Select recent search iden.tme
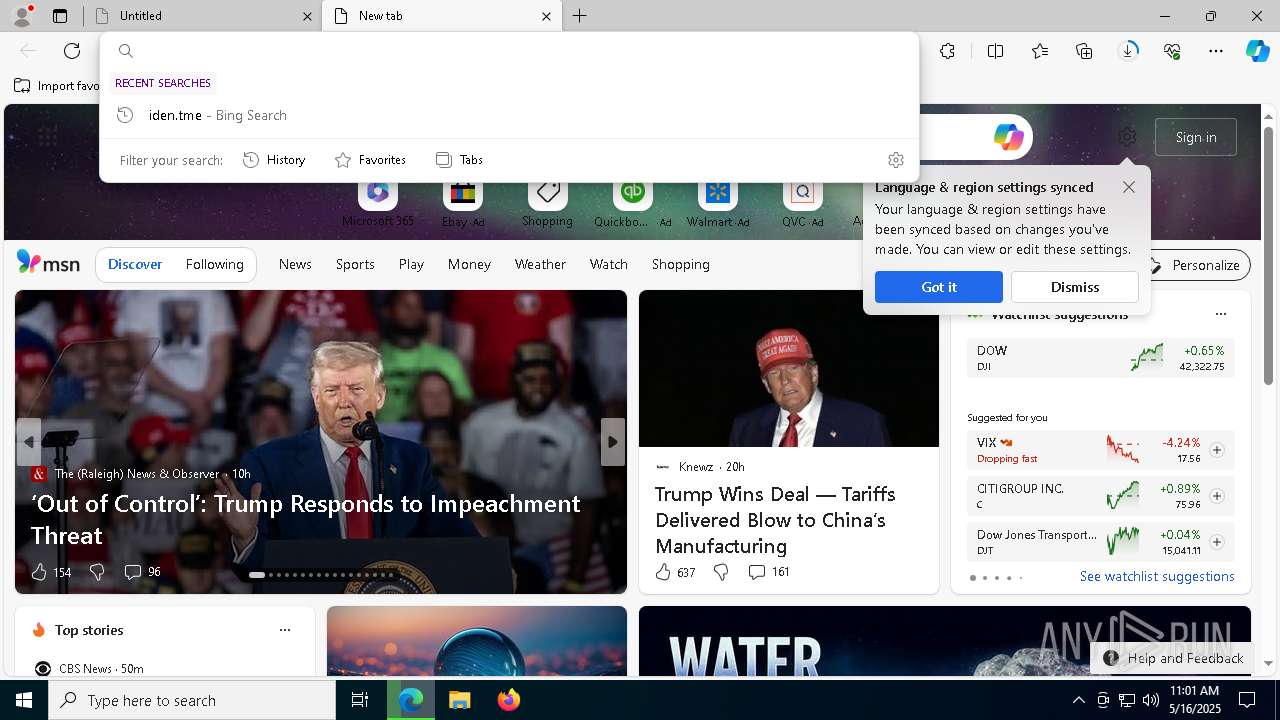Screen dimensions: 1280x720 tap(510, 115)
